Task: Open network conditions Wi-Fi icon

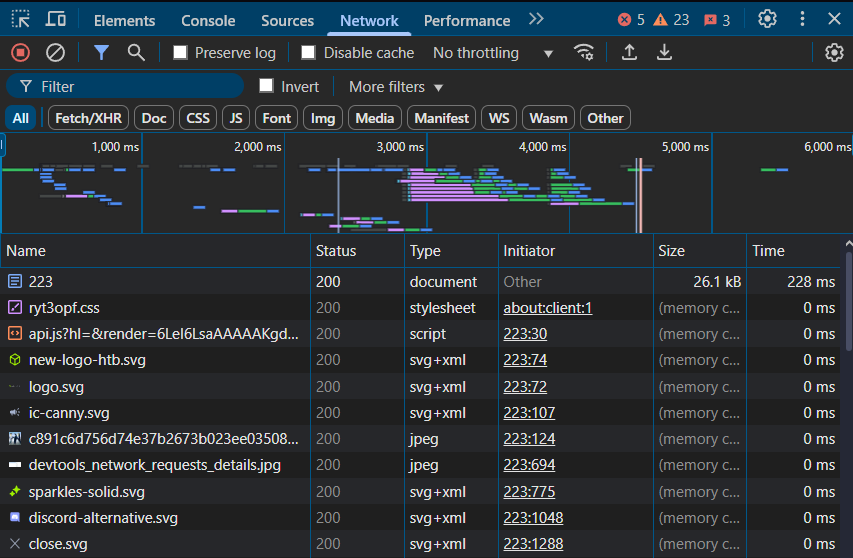Action: tap(584, 53)
